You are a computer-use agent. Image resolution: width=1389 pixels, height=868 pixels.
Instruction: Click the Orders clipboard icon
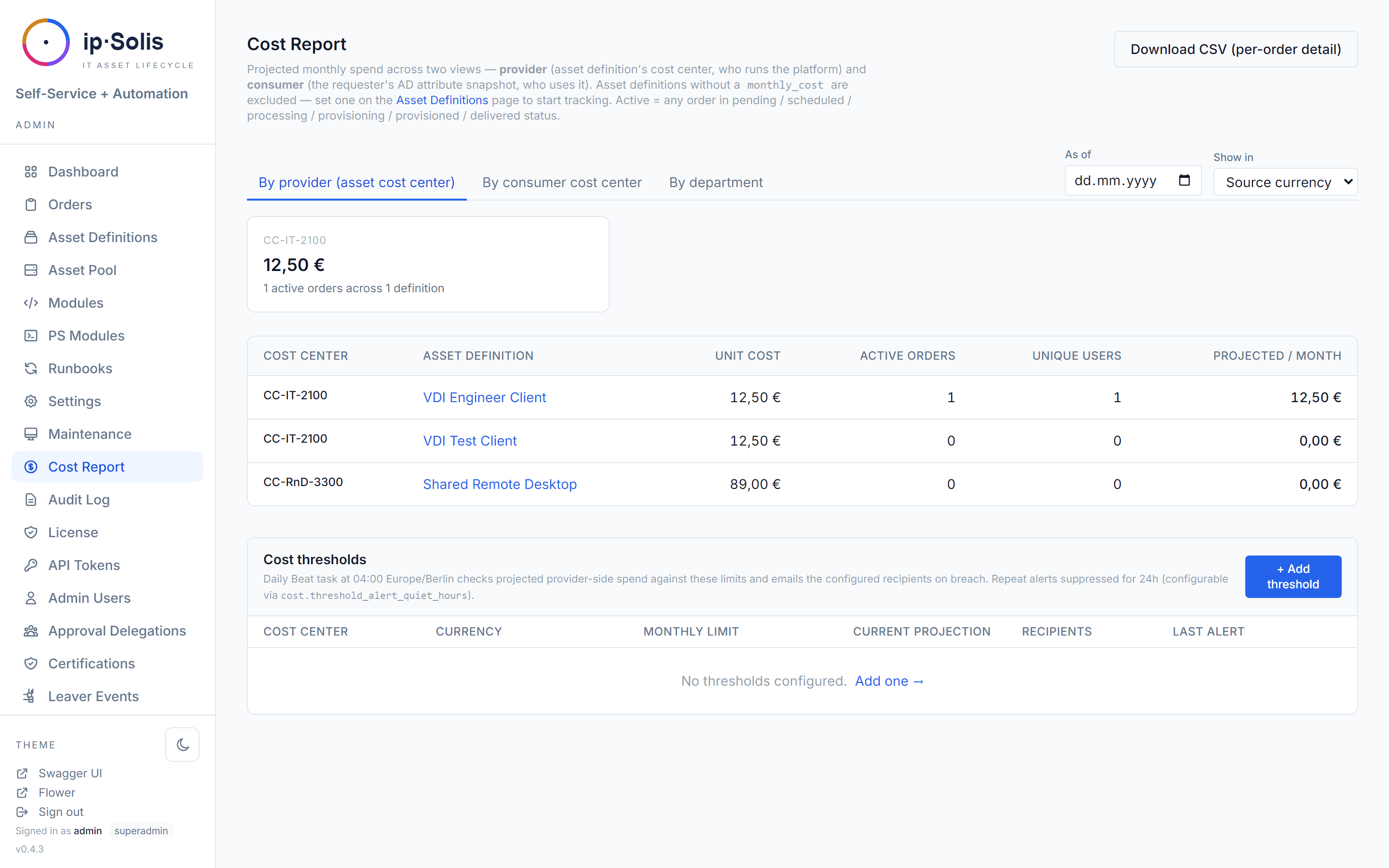click(x=31, y=204)
